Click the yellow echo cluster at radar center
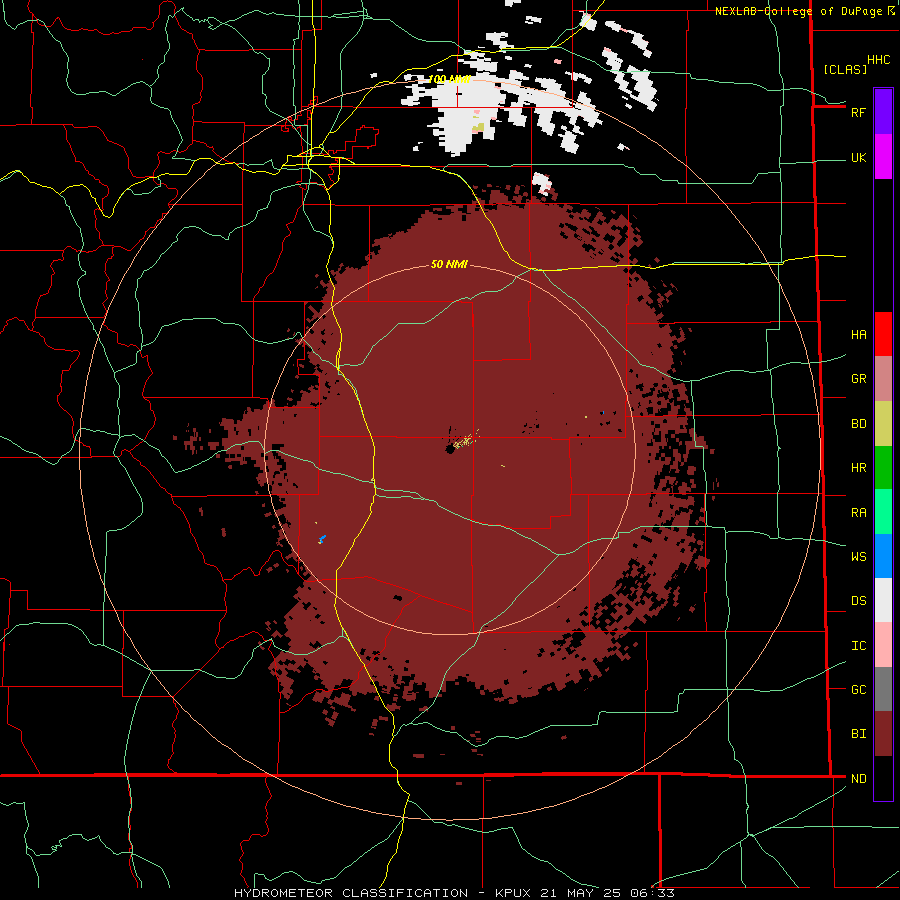This screenshot has height=900, width=900. pyautogui.click(x=465, y=441)
